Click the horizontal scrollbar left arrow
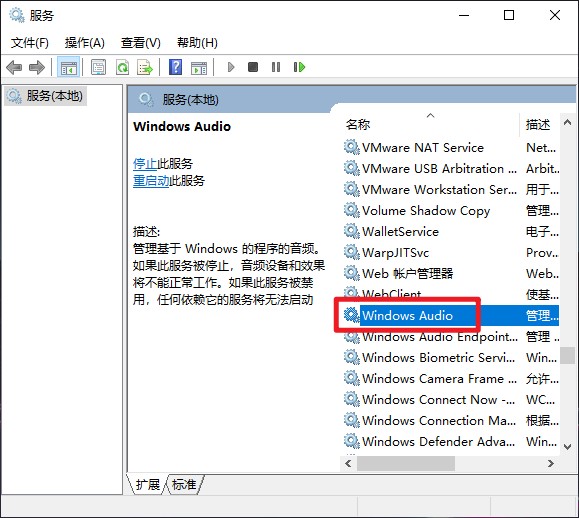Viewport: 579px width, 518px height. click(x=348, y=463)
